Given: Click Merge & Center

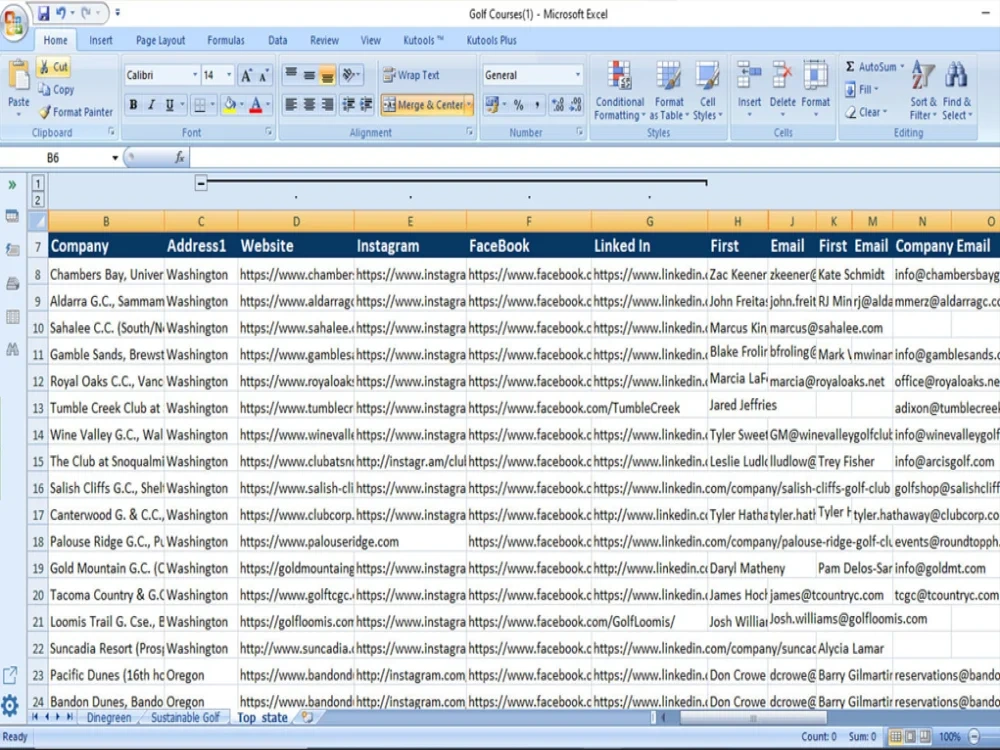Looking at the screenshot, I should 423,105.
